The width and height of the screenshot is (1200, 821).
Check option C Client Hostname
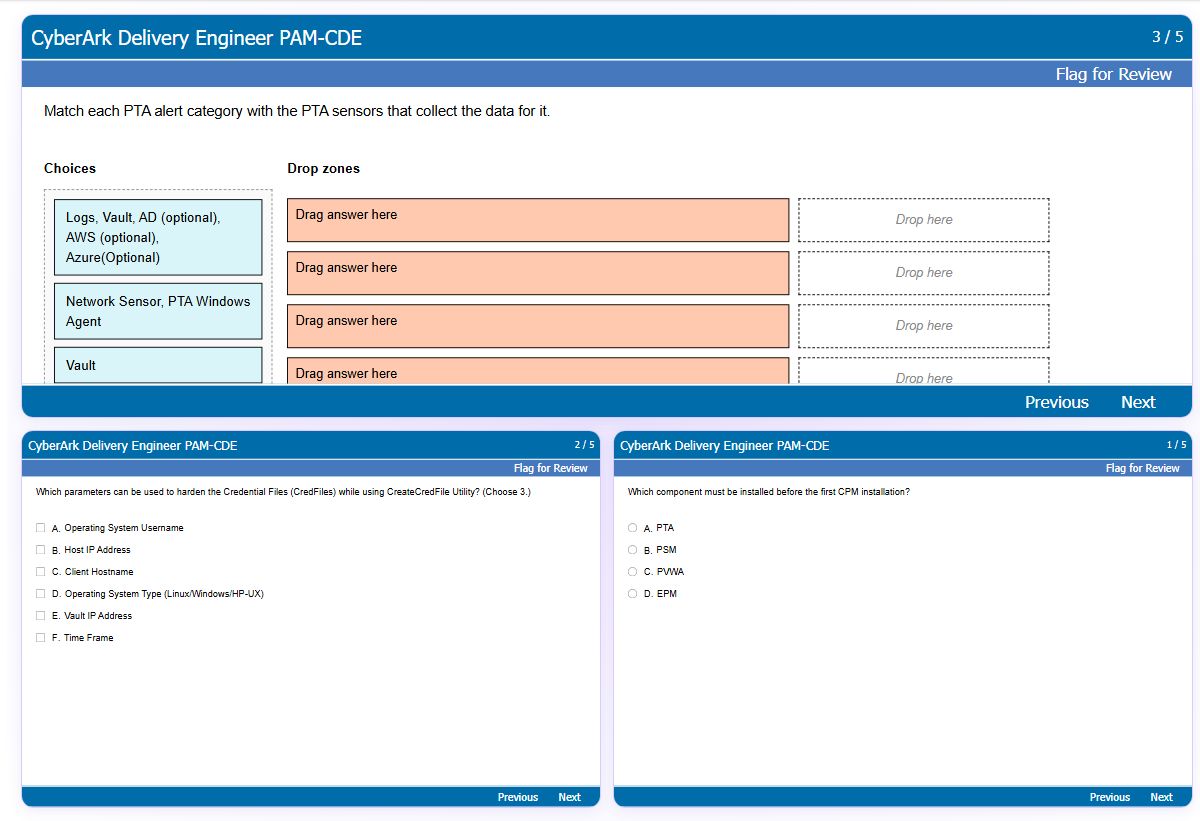tap(40, 572)
